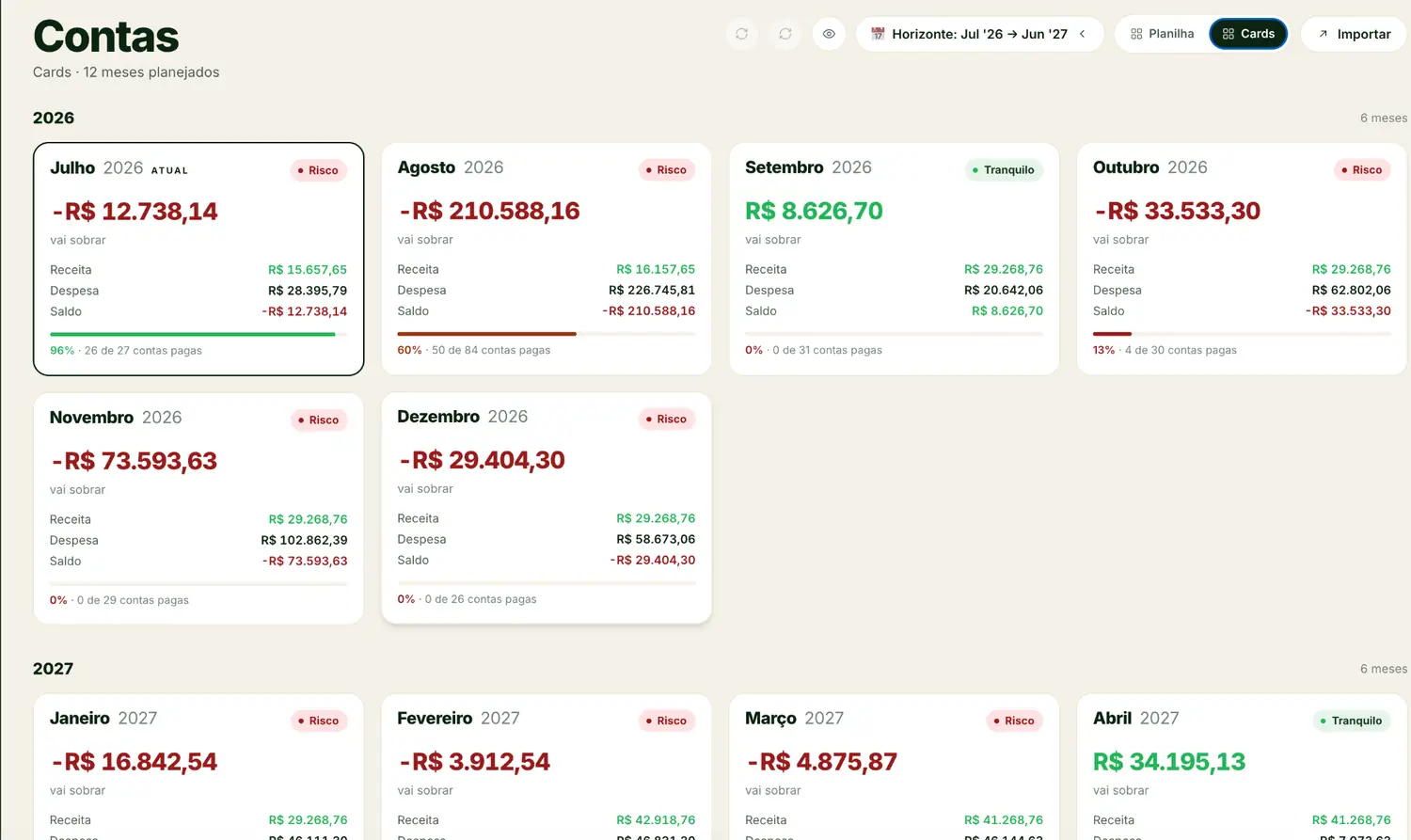This screenshot has height=840, width=1411.
Task: Click the Risco badge on the Fevereiro card
Action: point(667,721)
